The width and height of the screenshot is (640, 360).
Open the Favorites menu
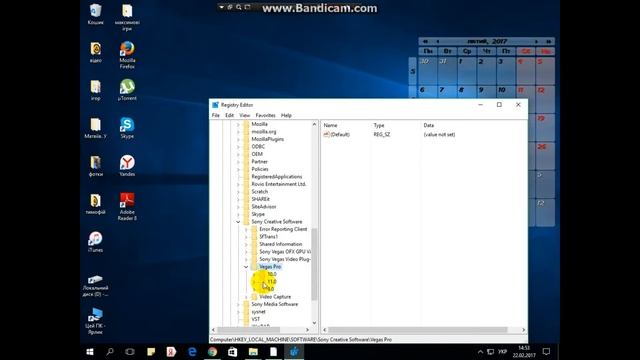pos(265,116)
